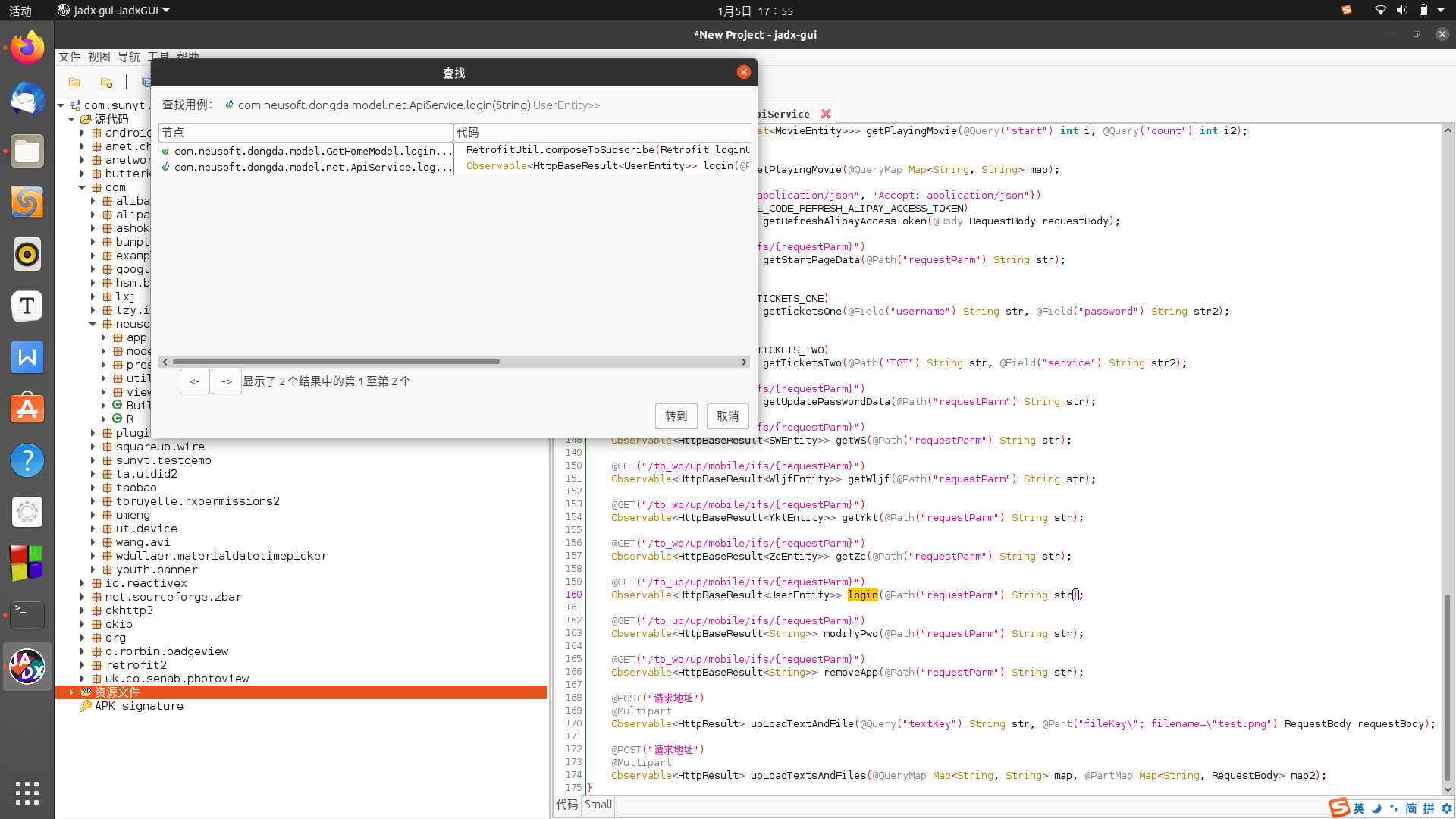Open the 文件 menu
The width and height of the screenshot is (1456, 819).
[69, 57]
